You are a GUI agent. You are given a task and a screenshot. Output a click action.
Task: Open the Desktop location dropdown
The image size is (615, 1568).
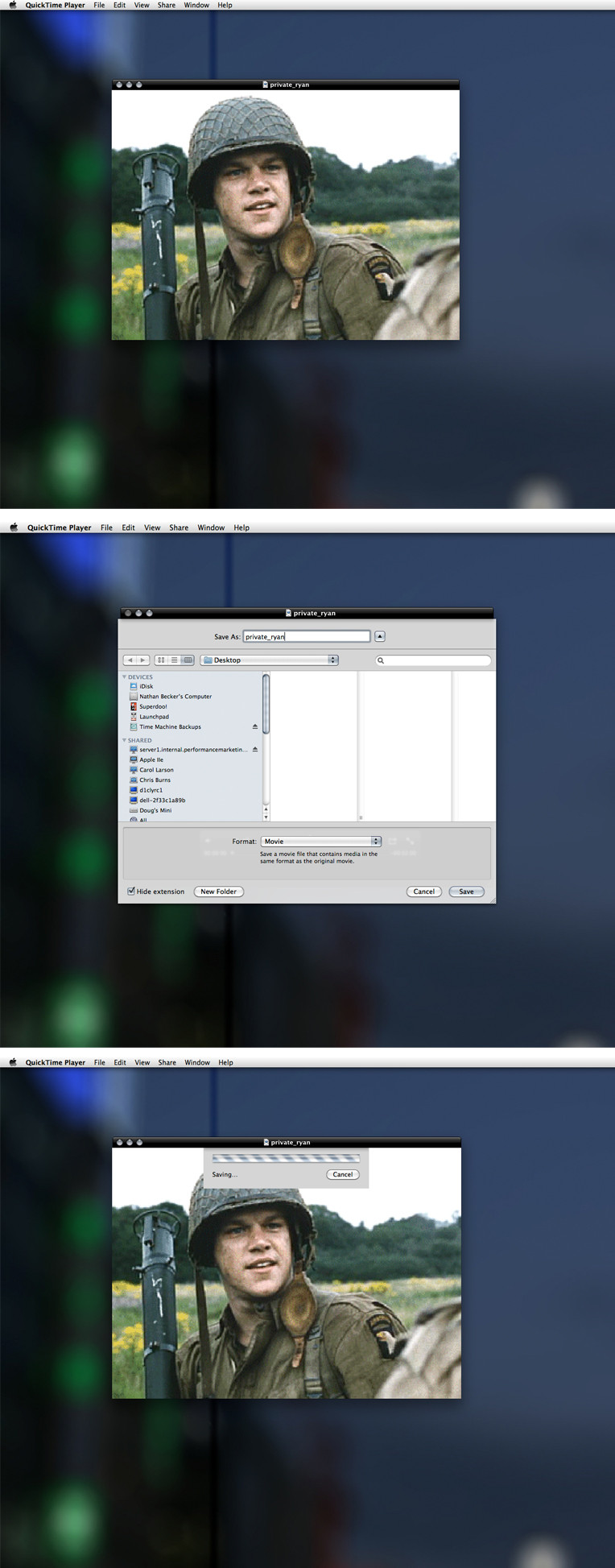click(270, 660)
